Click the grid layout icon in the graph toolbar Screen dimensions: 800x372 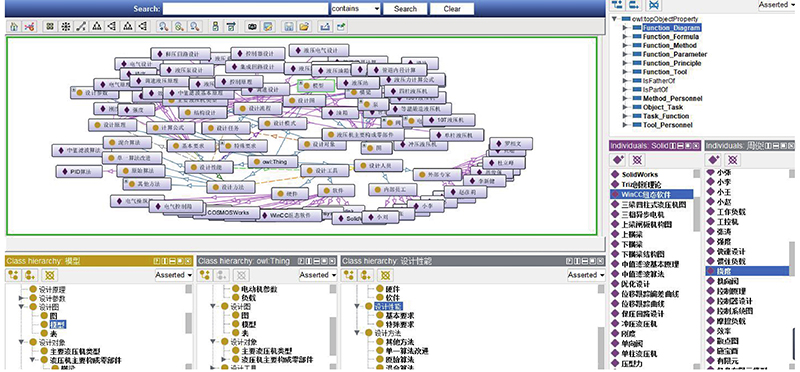tap(50, 26)
